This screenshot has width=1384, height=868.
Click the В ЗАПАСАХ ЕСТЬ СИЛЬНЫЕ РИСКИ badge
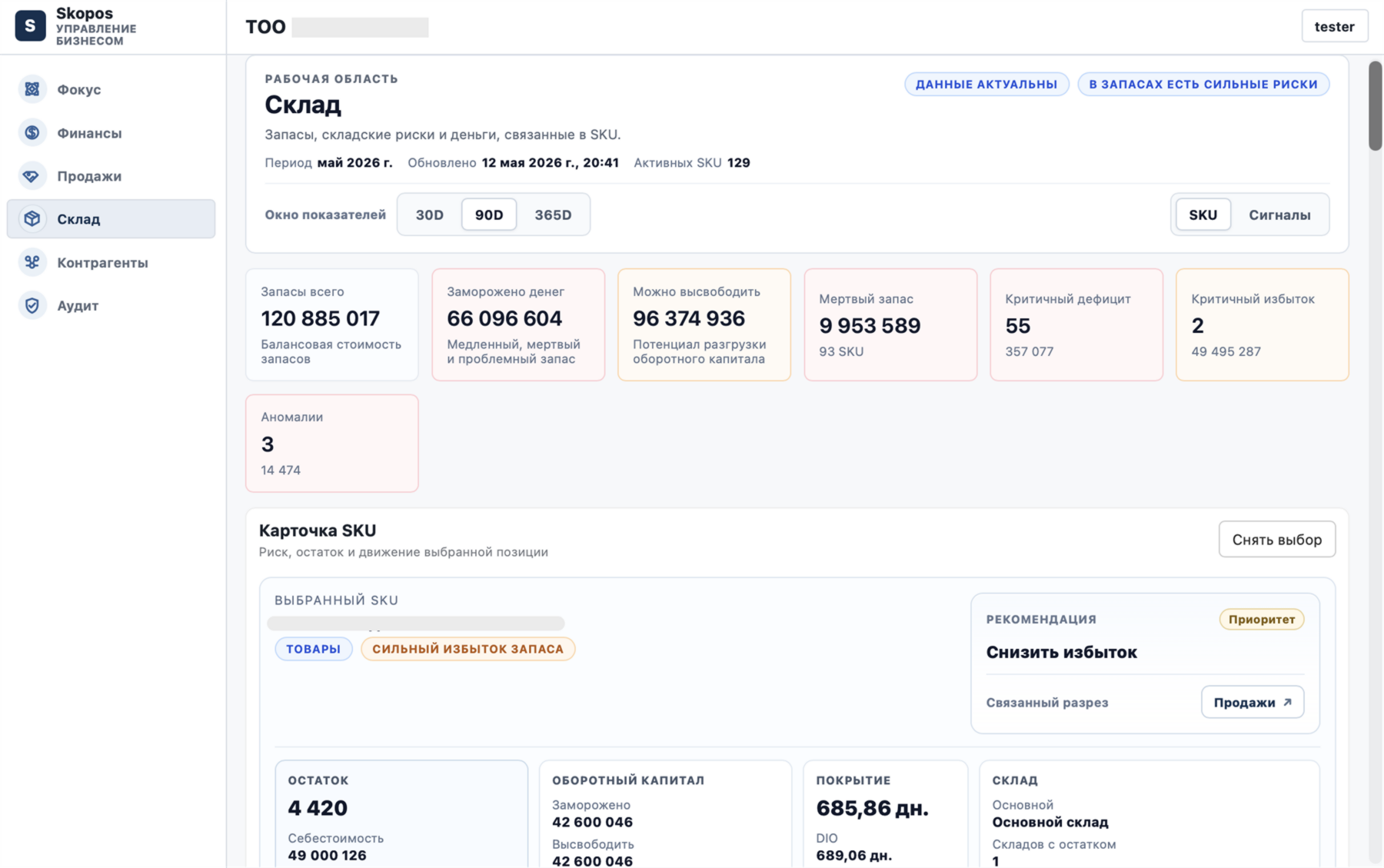coord(1203,84)
